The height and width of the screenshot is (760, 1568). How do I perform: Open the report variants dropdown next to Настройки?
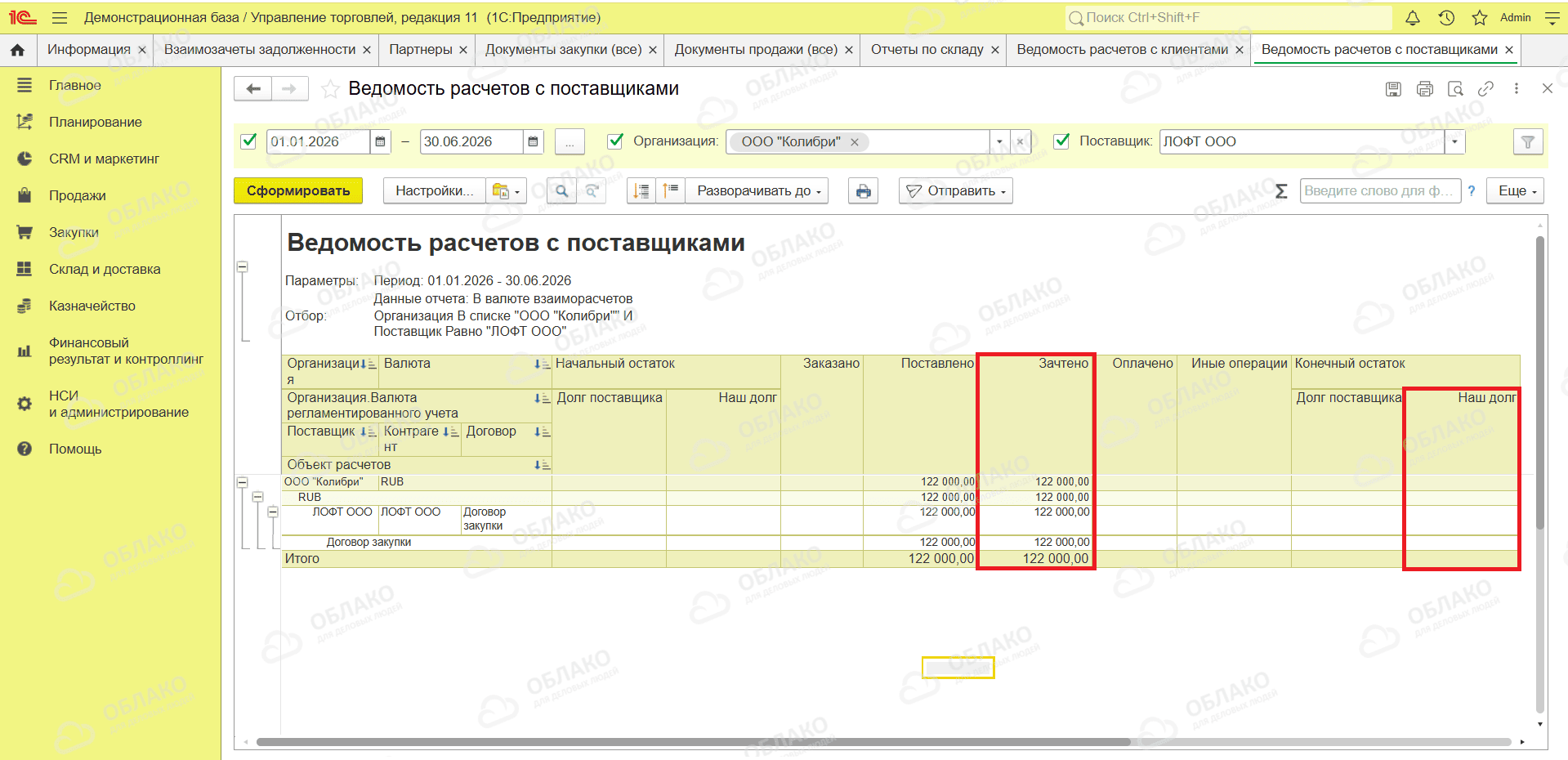[x=506, y=191]
